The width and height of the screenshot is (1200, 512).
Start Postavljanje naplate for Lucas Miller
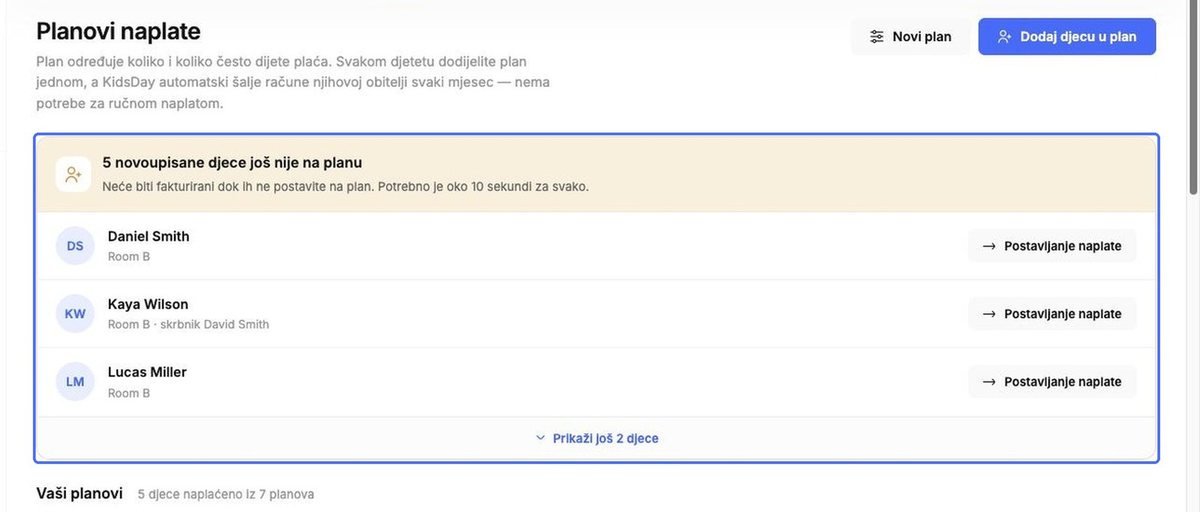(x=1052, y=382)
